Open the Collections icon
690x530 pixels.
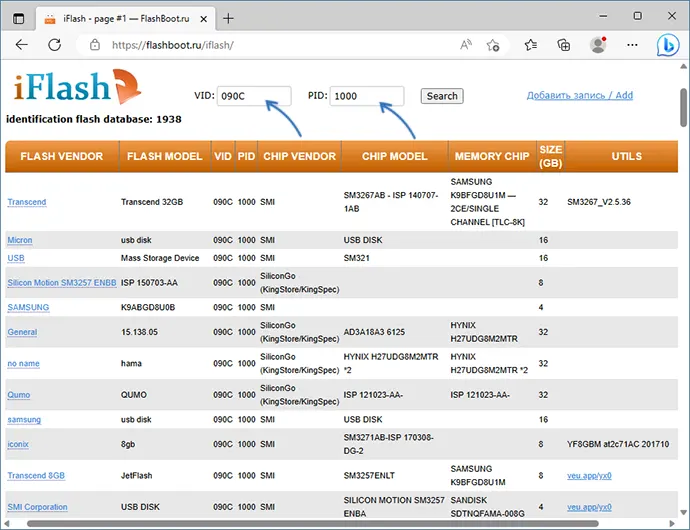tap(564, 45)
